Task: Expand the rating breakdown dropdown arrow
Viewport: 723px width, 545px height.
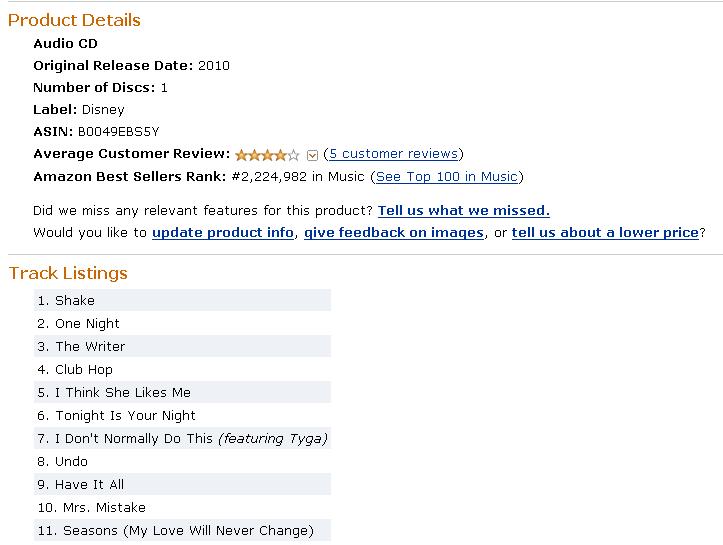Action: [312, 155]
